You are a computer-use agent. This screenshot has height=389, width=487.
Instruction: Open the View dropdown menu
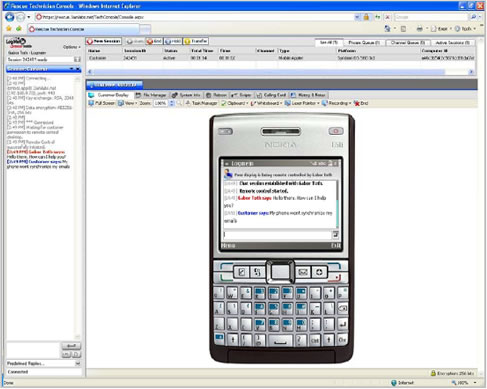127,103
